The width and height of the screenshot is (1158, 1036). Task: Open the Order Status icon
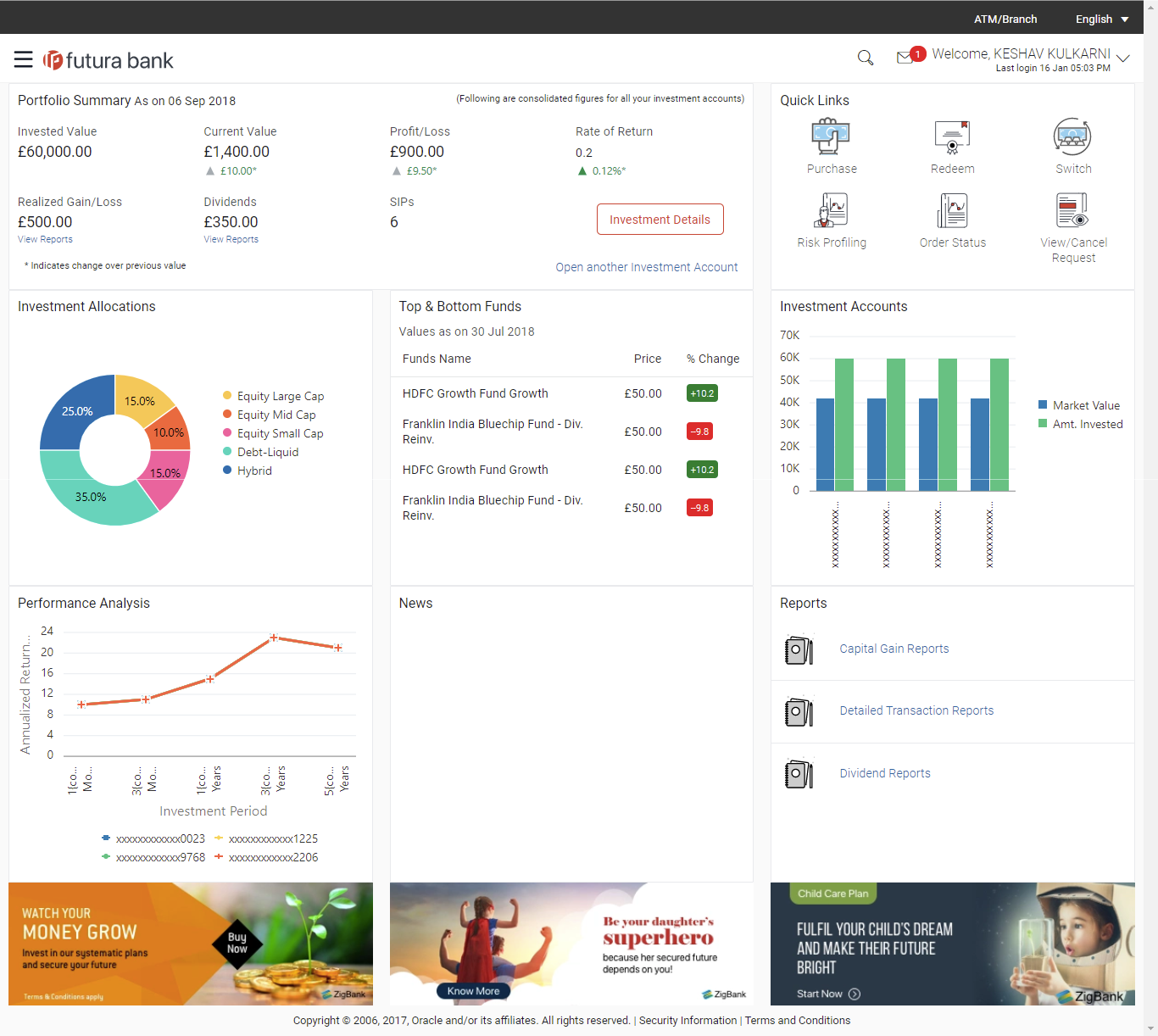[x=952, y=210]
